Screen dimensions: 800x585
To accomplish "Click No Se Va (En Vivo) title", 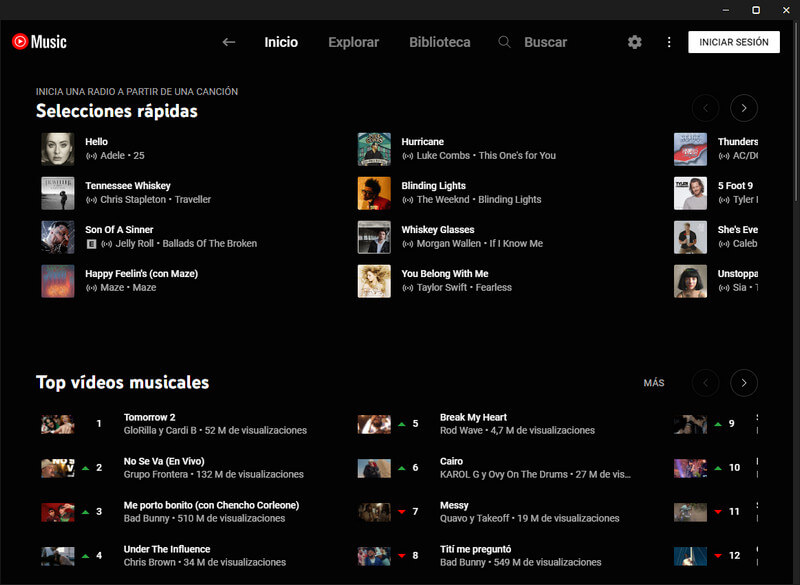I will pyautogui.click(x=164, y=461).
